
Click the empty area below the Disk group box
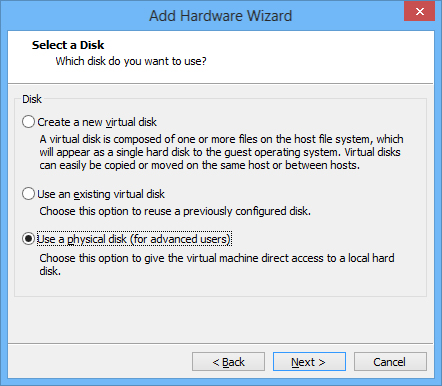[220, 319]
